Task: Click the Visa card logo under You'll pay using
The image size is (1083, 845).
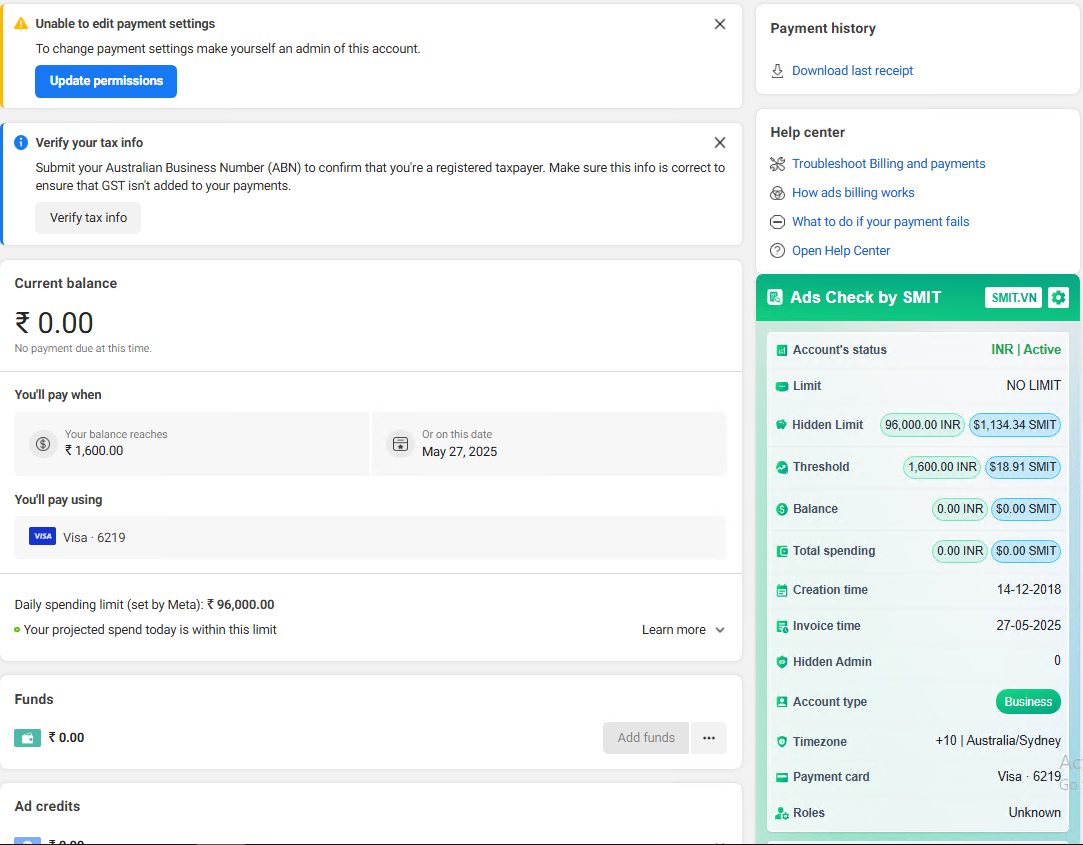Action: [x=42, y=537]
